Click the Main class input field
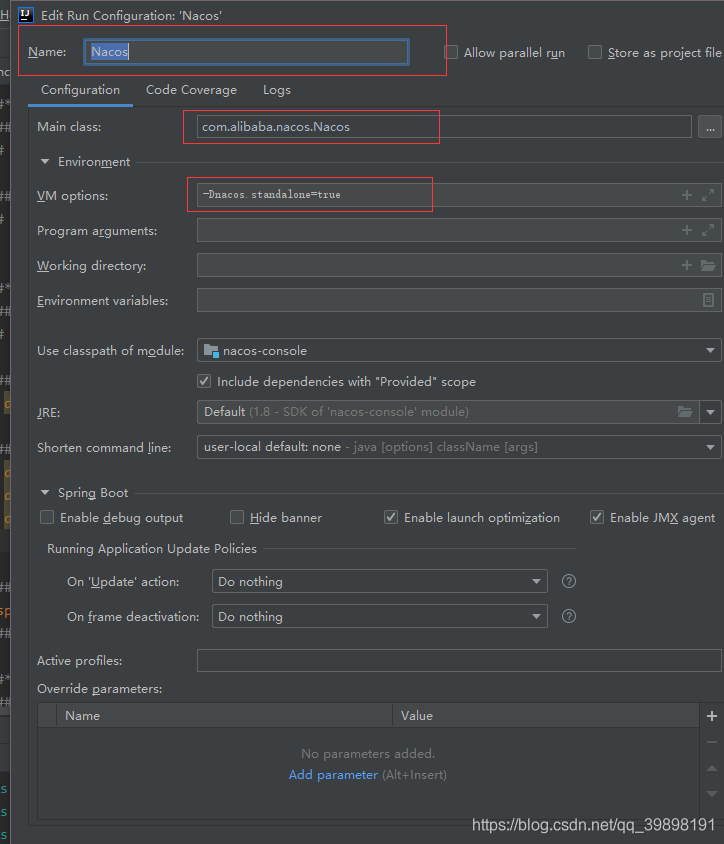The width and height of the screenshot is (724, 844). 444,127
